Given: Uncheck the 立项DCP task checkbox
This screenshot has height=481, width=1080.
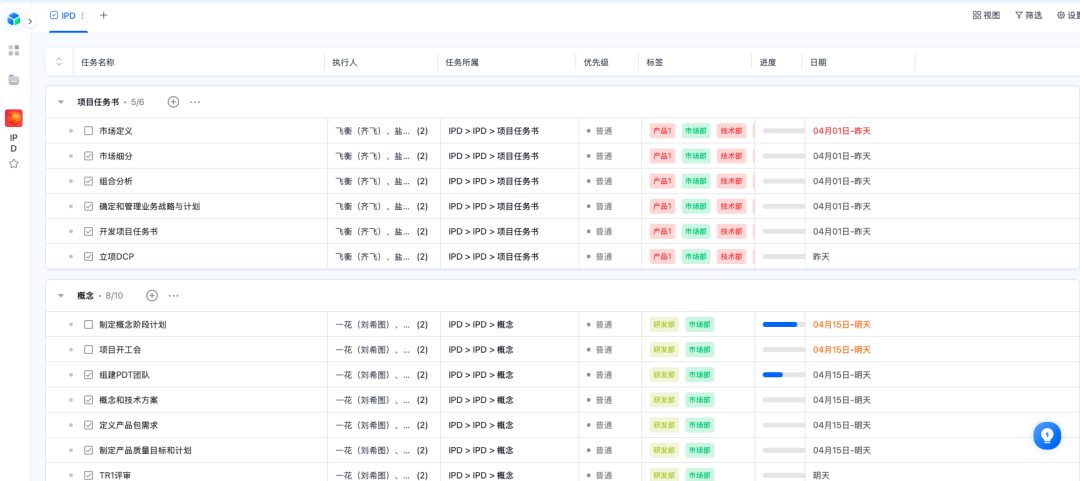Looking at the screenshot, I should click(x=89, y=257).
